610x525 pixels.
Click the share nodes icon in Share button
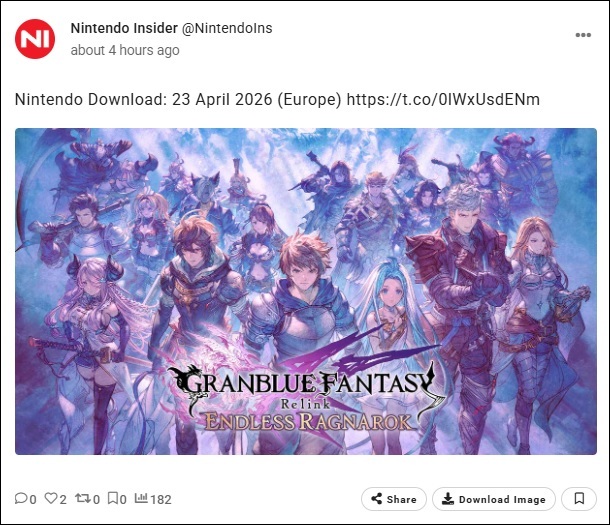376,499
